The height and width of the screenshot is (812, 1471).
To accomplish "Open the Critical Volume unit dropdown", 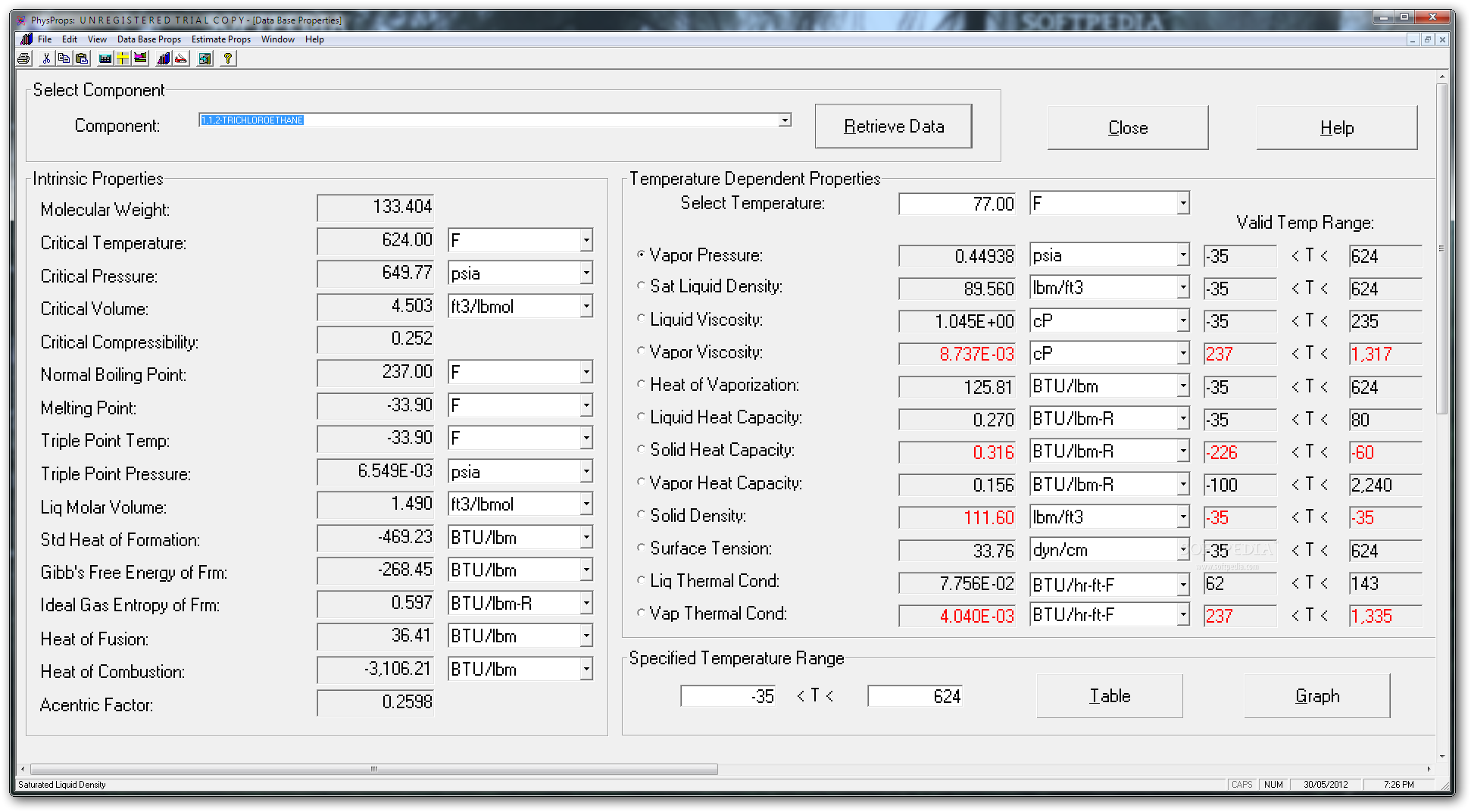I will click(586, 307).
